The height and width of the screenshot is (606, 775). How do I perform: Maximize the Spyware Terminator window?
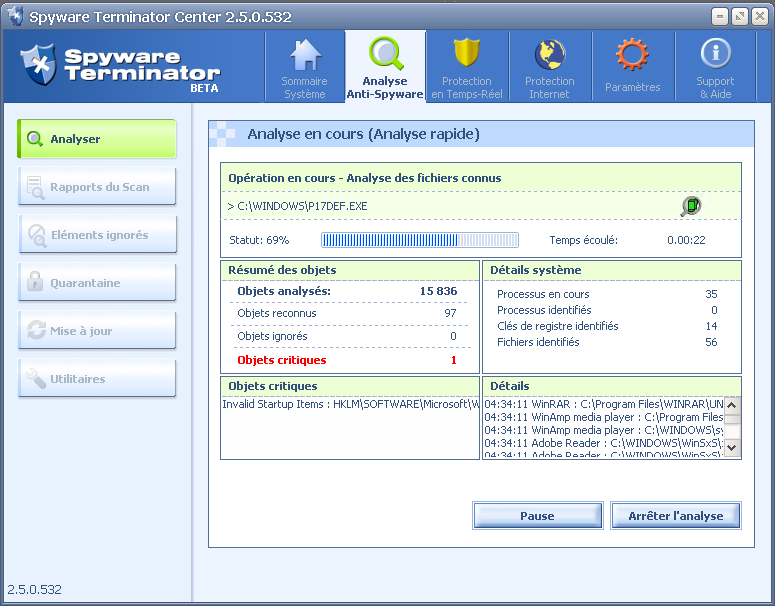(x=740, y=17)
